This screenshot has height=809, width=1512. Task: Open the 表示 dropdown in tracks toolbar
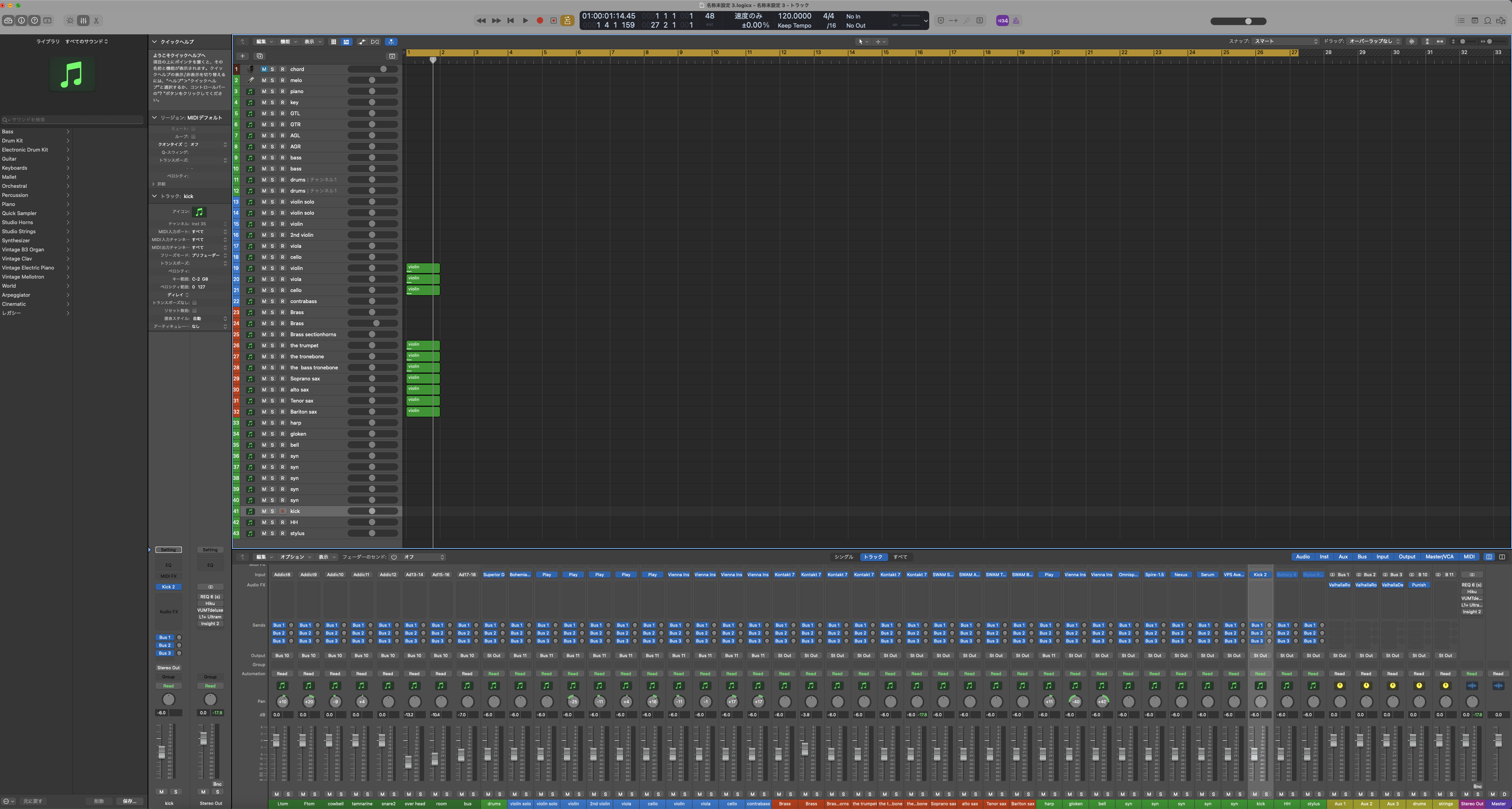[x=311, y=42]
